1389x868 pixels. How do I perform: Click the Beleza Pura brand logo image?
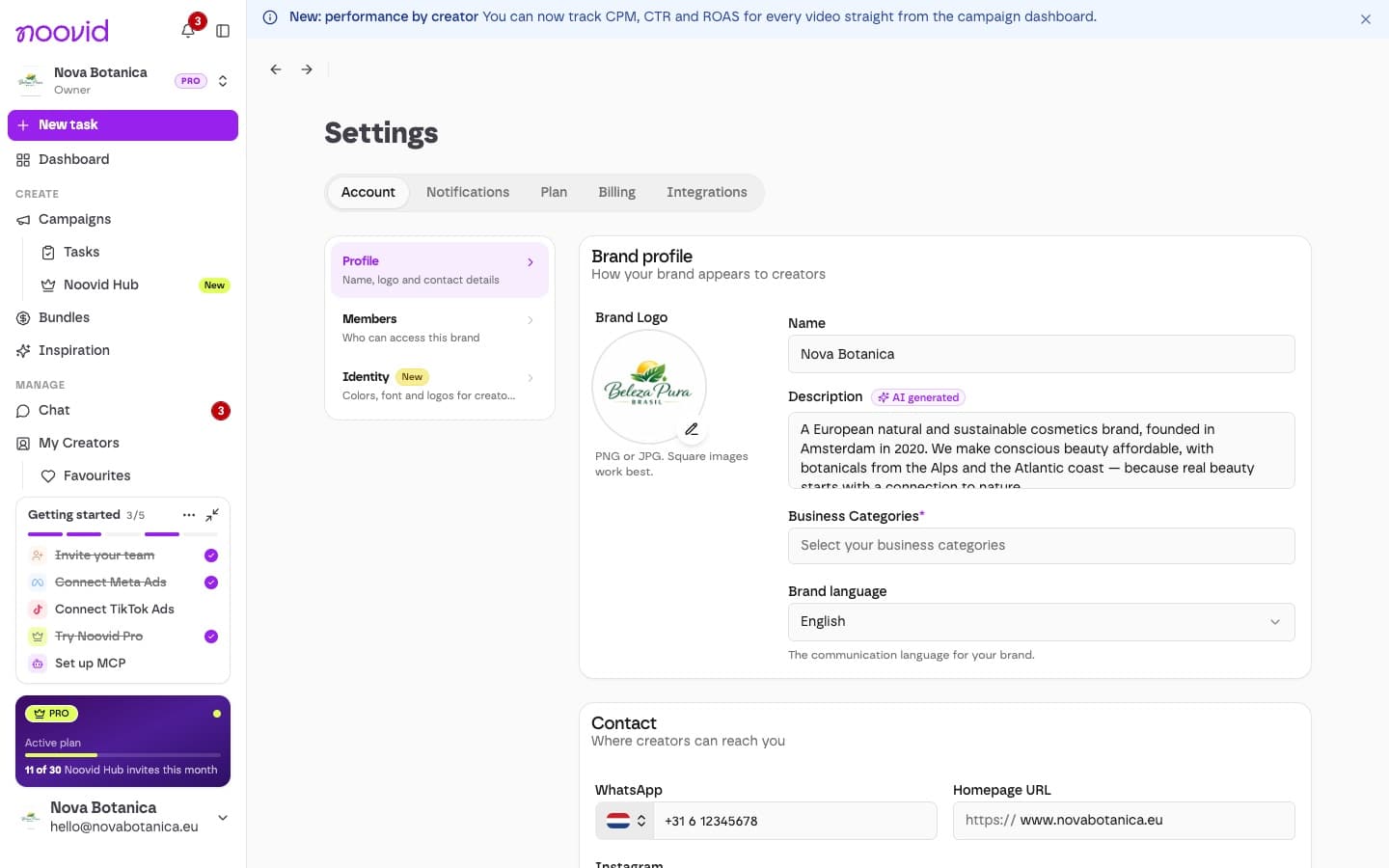tap(649, 387)
